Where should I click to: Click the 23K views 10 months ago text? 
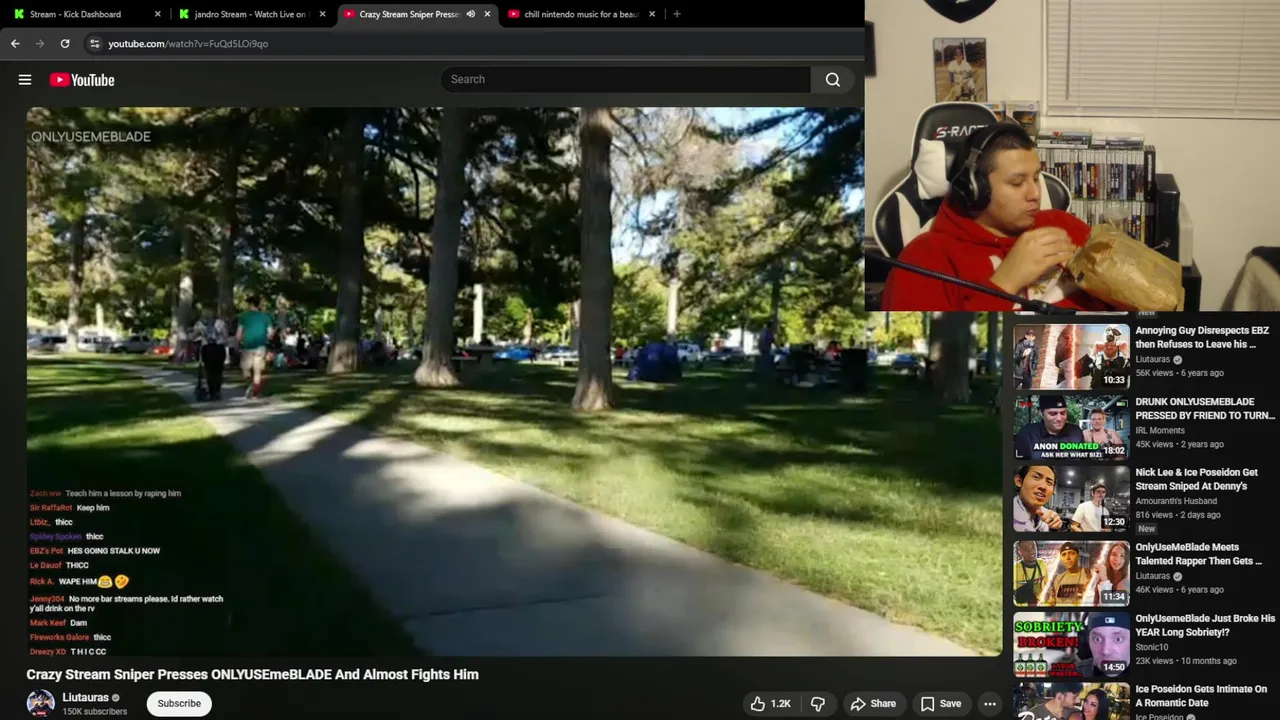[x=1186, y=661]
